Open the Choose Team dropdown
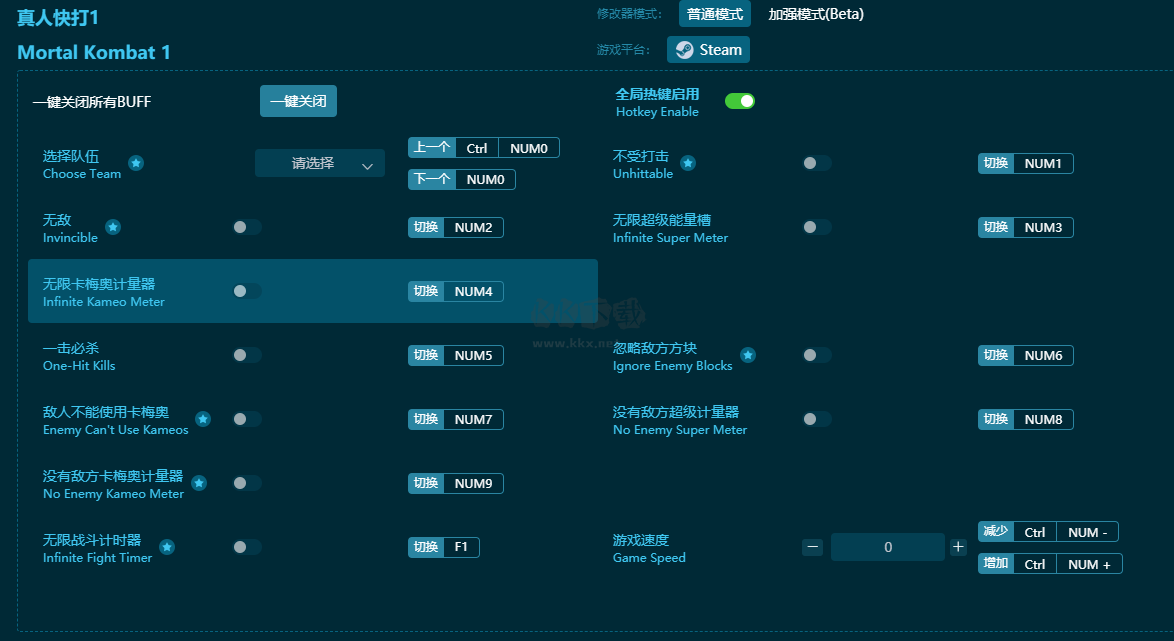Image resolution: width=1174 pixels, height=641 pixels. click(x=320, y=163)
